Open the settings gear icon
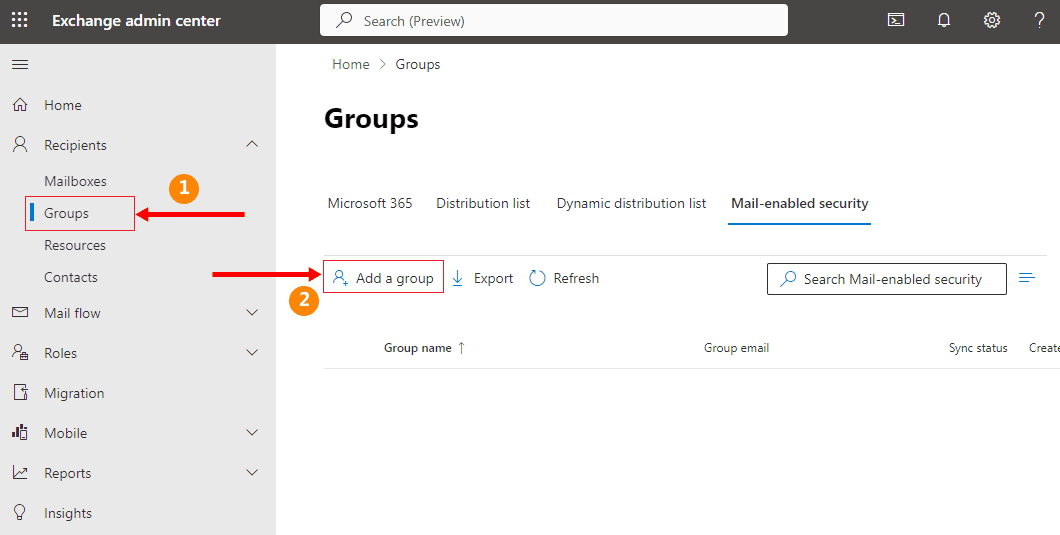 point(992,20)
